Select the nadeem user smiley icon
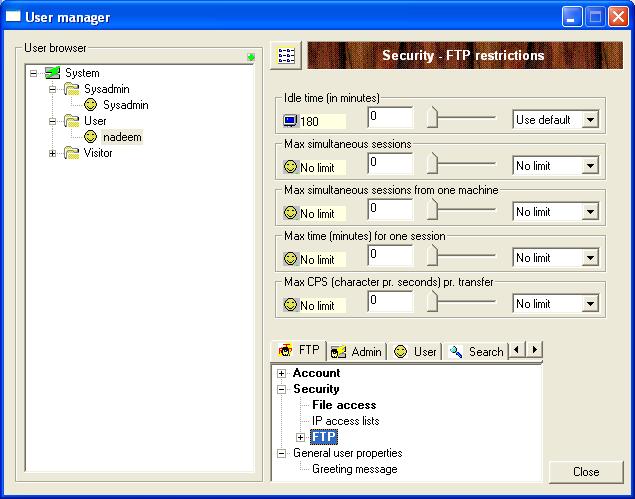Viewport: 635px width, 499px height. point(91,137)
